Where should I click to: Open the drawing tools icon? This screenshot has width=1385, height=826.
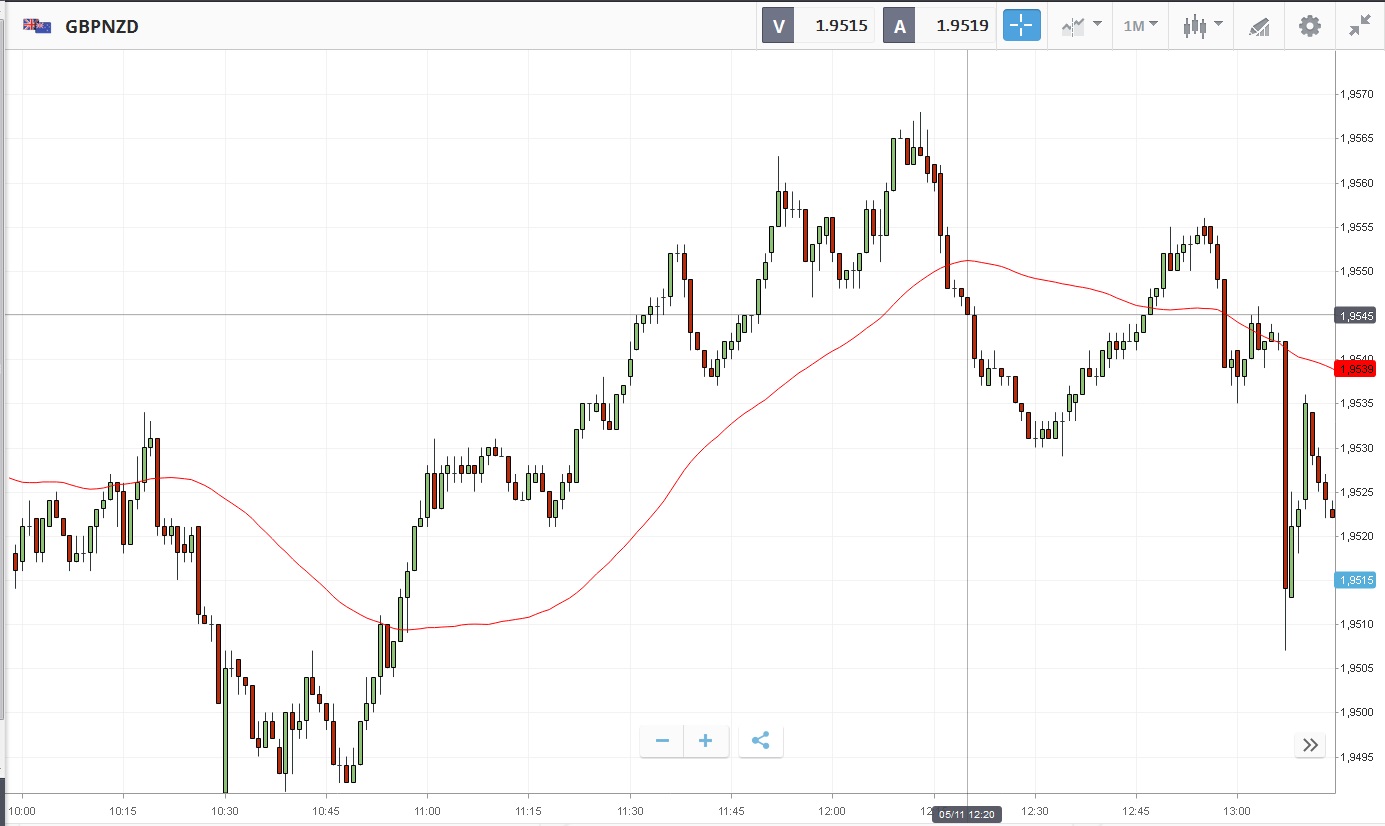click(1259, 27)
